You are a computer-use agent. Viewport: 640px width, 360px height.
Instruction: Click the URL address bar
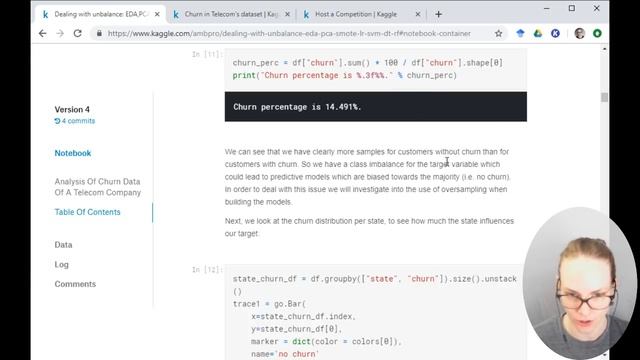point(289,33)
